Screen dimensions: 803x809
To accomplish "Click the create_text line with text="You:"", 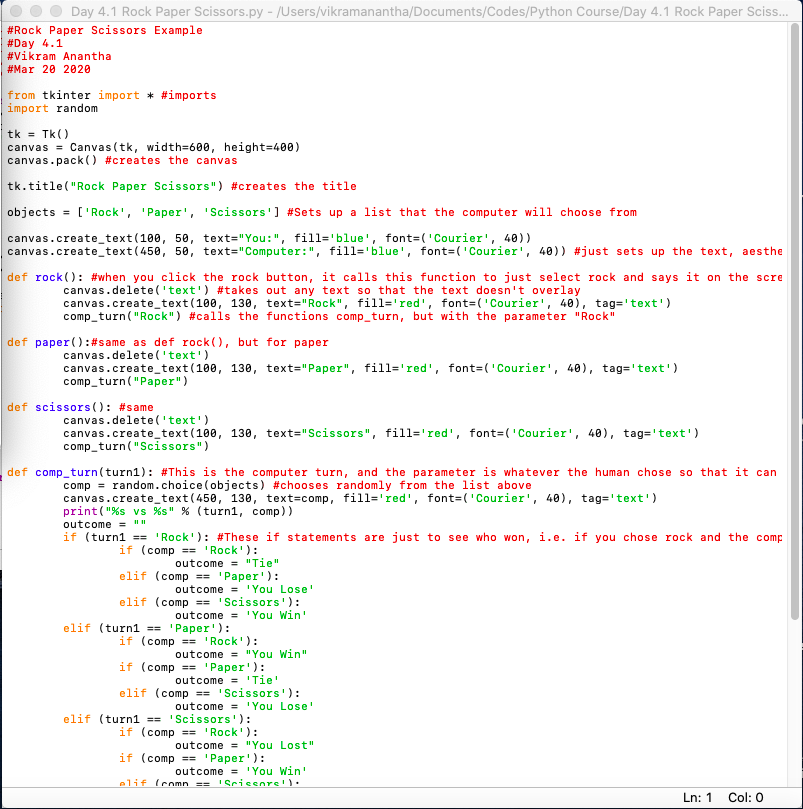I will (269, 238).
